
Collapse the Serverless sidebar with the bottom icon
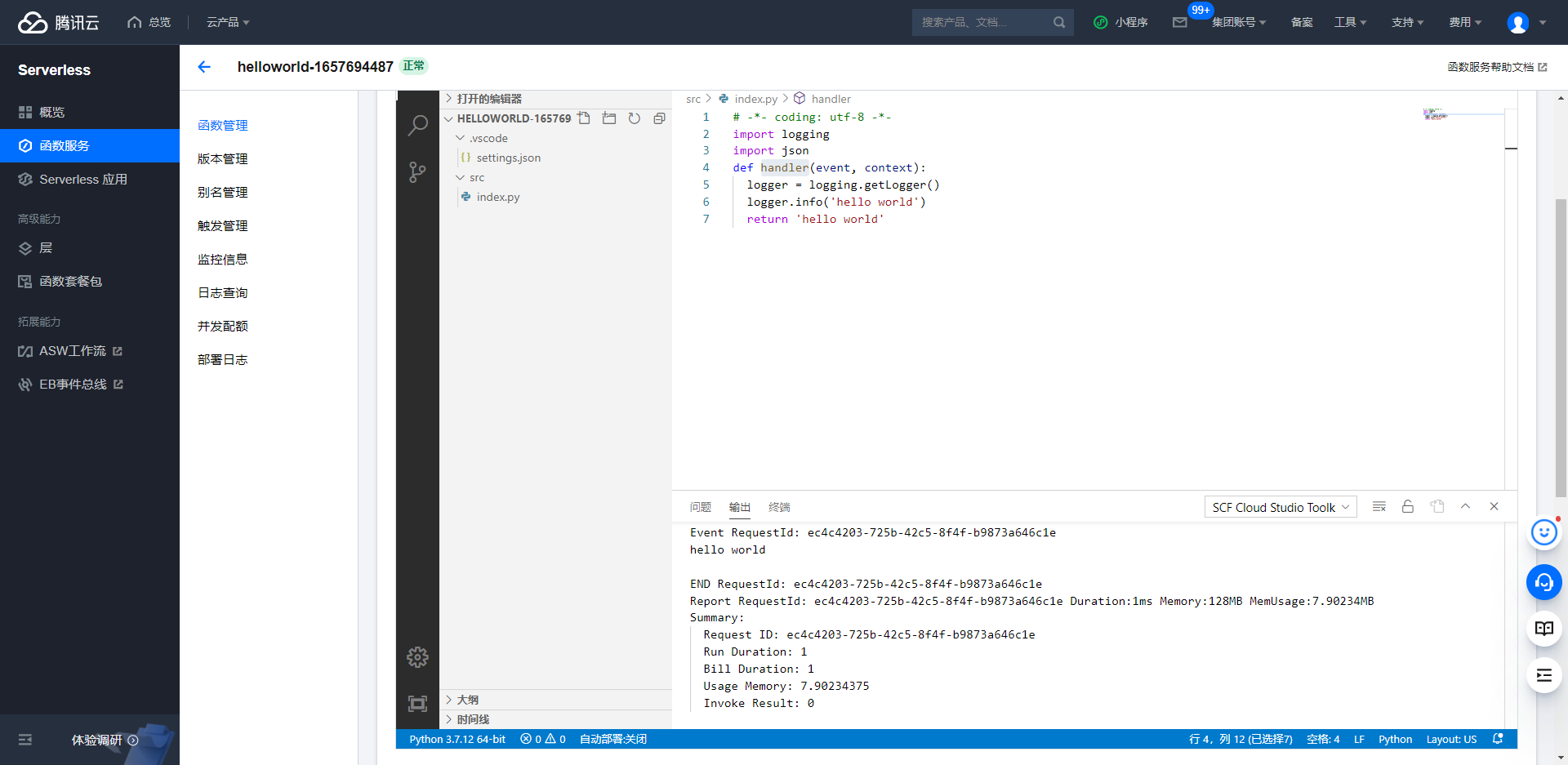25,740
